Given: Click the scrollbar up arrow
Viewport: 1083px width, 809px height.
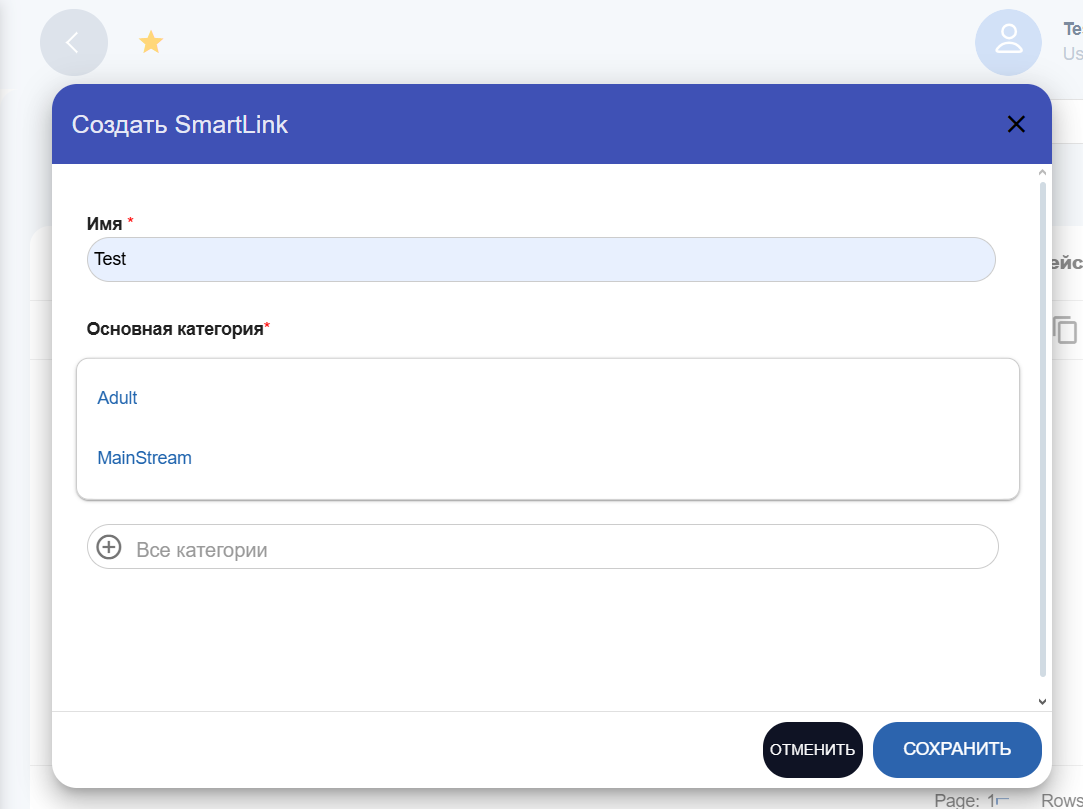Looking at the screenshot, I should click(1042, 173).
